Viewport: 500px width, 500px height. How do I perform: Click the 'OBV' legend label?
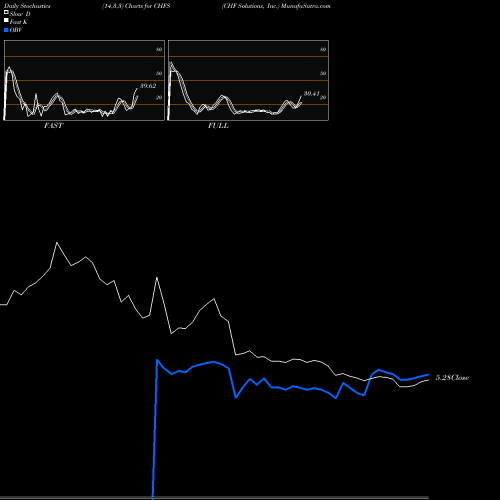click(16, 30)
